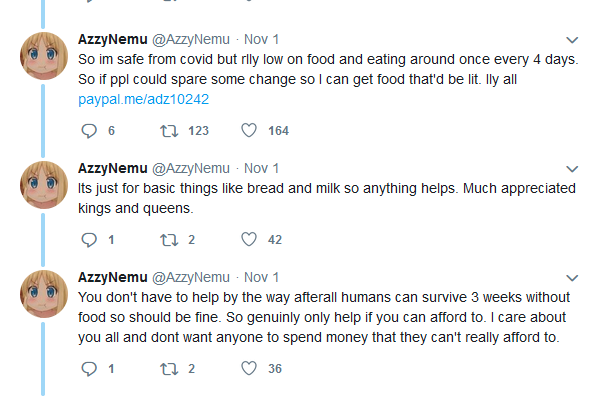Open the paypal.me/adz10242 link
The height and width of the screenshot is (398, 610).
click(x=144, y=100)
